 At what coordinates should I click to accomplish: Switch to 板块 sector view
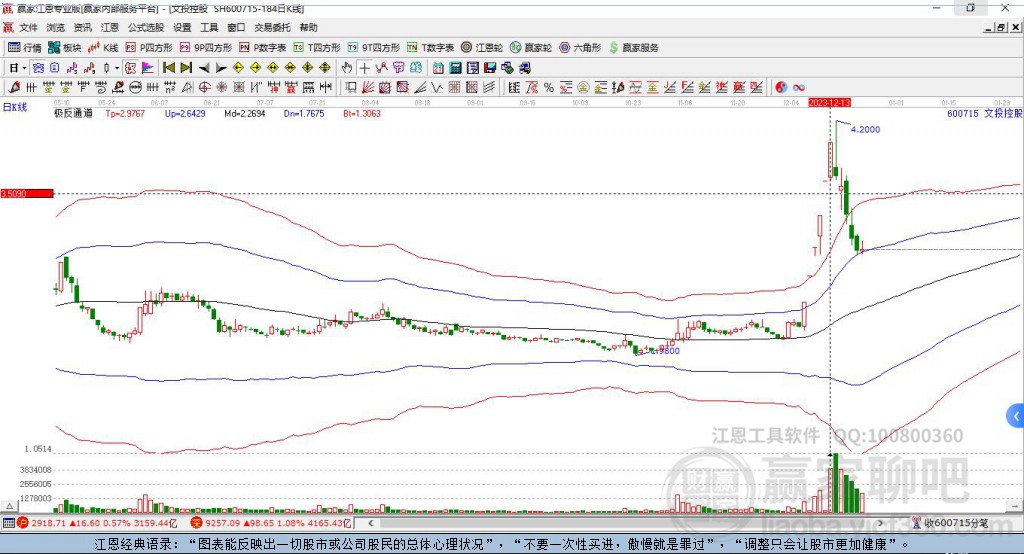tap(66, 47)
